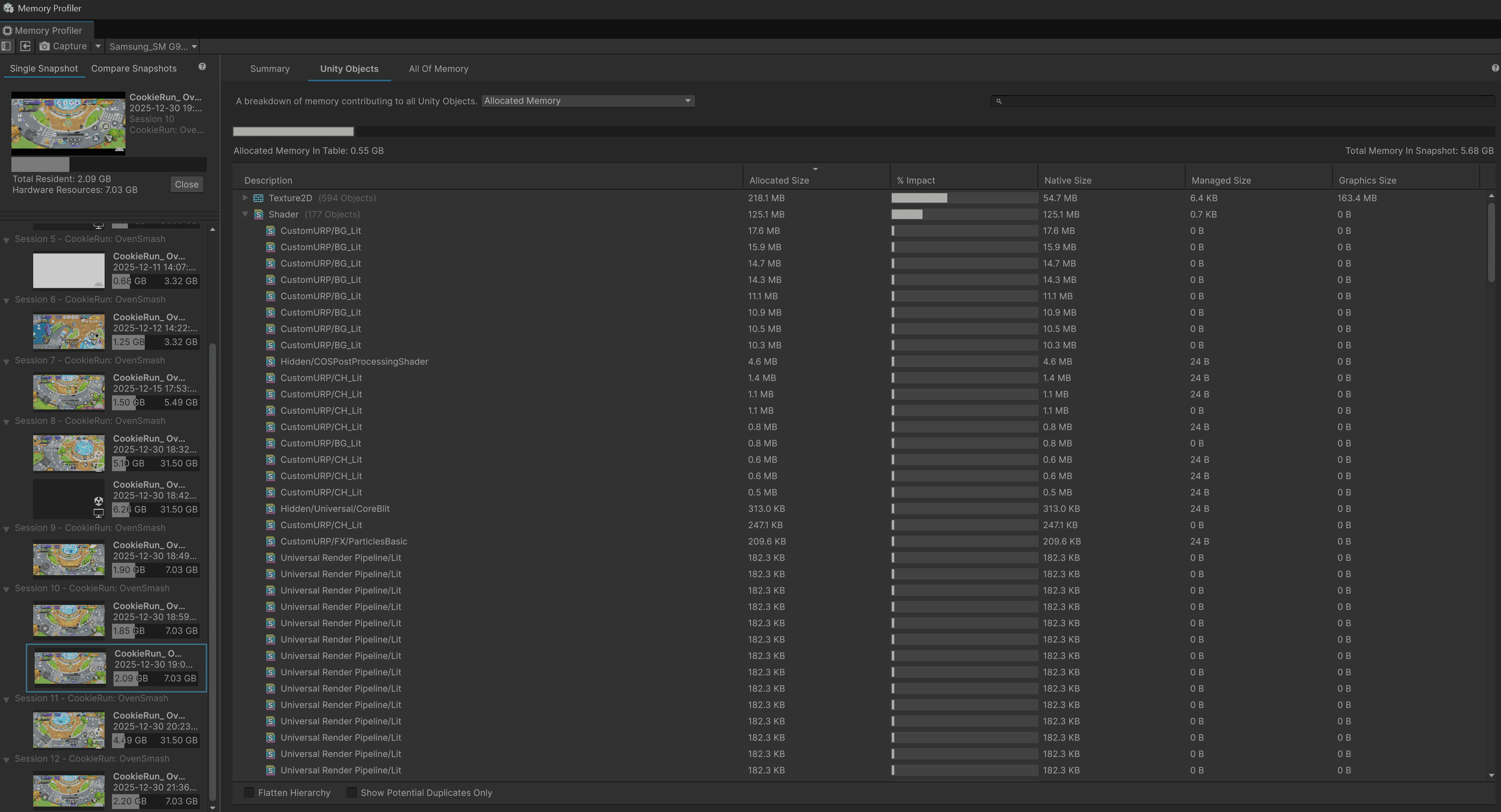Select the 18:59 snapshot in Session 10
1501x812 pixels.
point(69,620)
